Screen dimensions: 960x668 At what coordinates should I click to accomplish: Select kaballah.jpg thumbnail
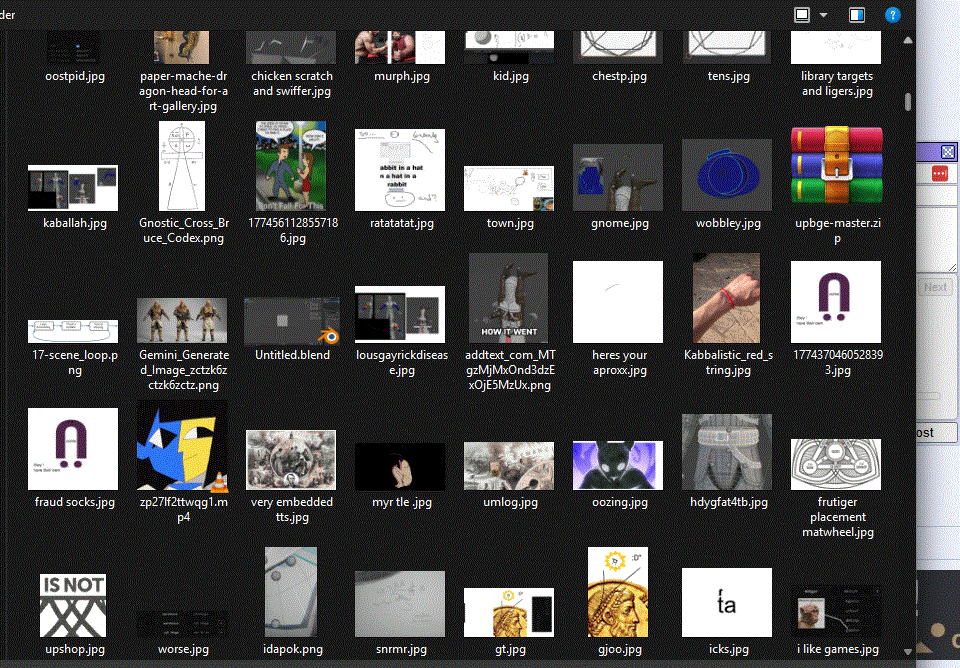[73, 187]
